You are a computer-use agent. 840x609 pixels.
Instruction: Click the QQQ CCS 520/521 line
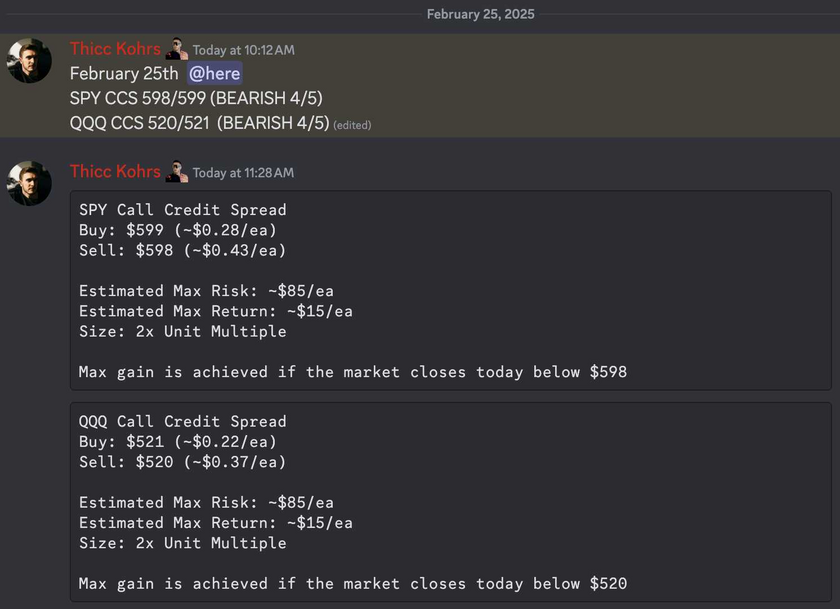[x=199, y=123]
